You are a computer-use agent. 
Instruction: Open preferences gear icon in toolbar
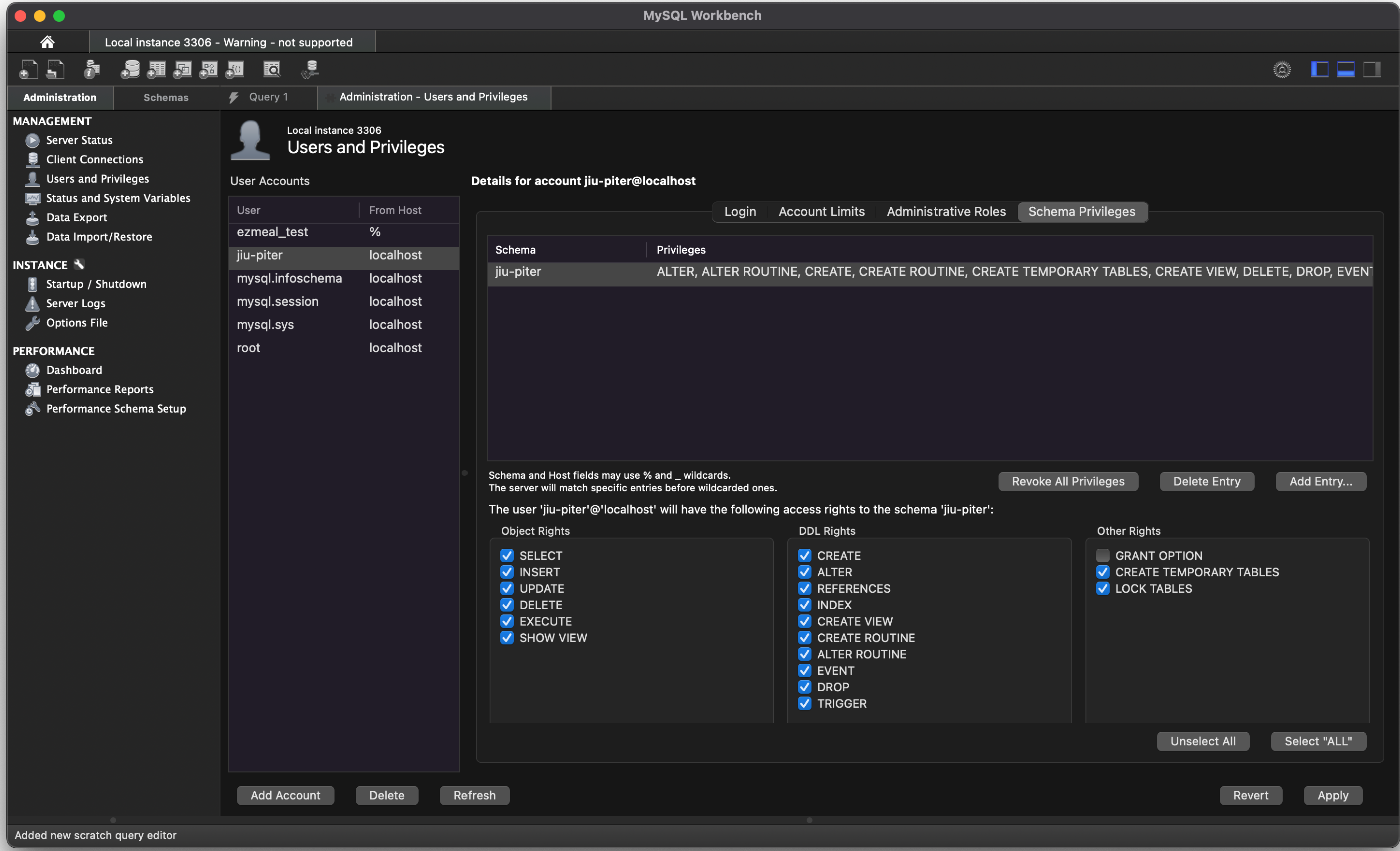click(1282, 70)
